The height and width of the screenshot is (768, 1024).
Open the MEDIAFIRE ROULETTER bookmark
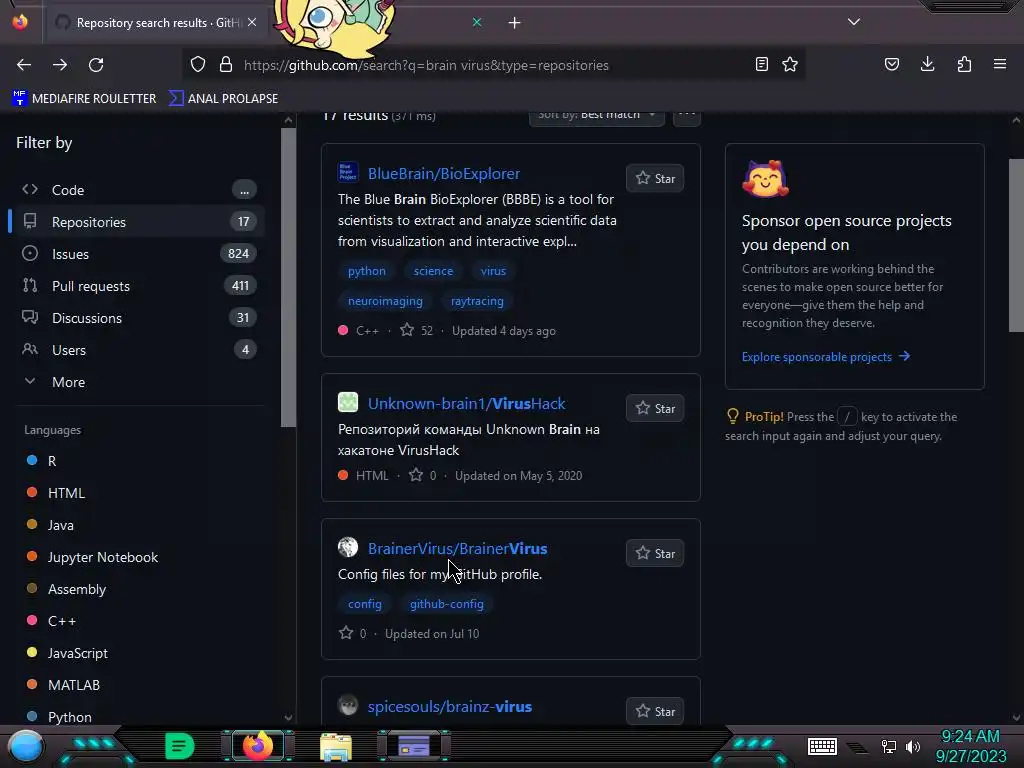84,99
